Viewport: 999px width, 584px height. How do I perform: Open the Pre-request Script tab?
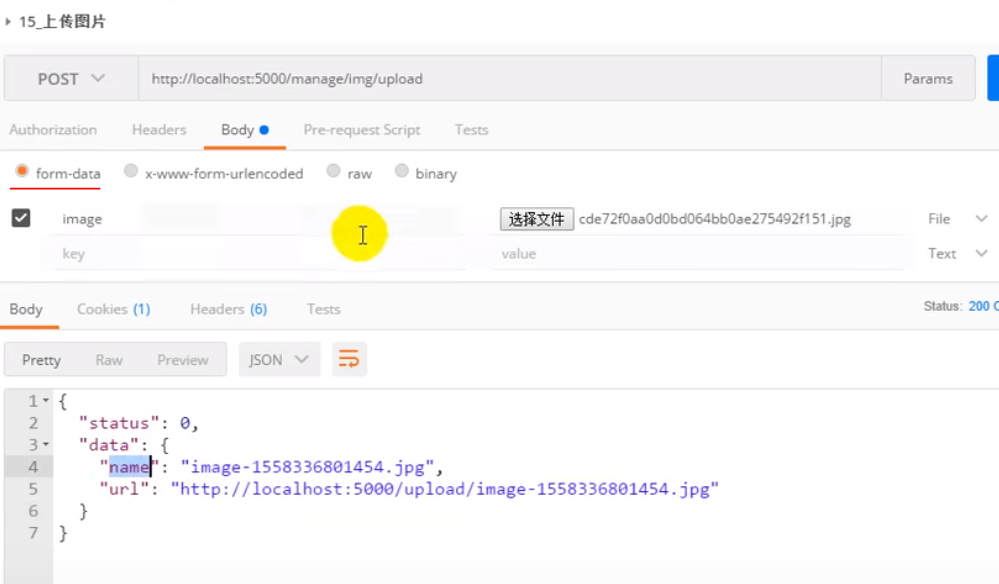[x=362, y=130]
